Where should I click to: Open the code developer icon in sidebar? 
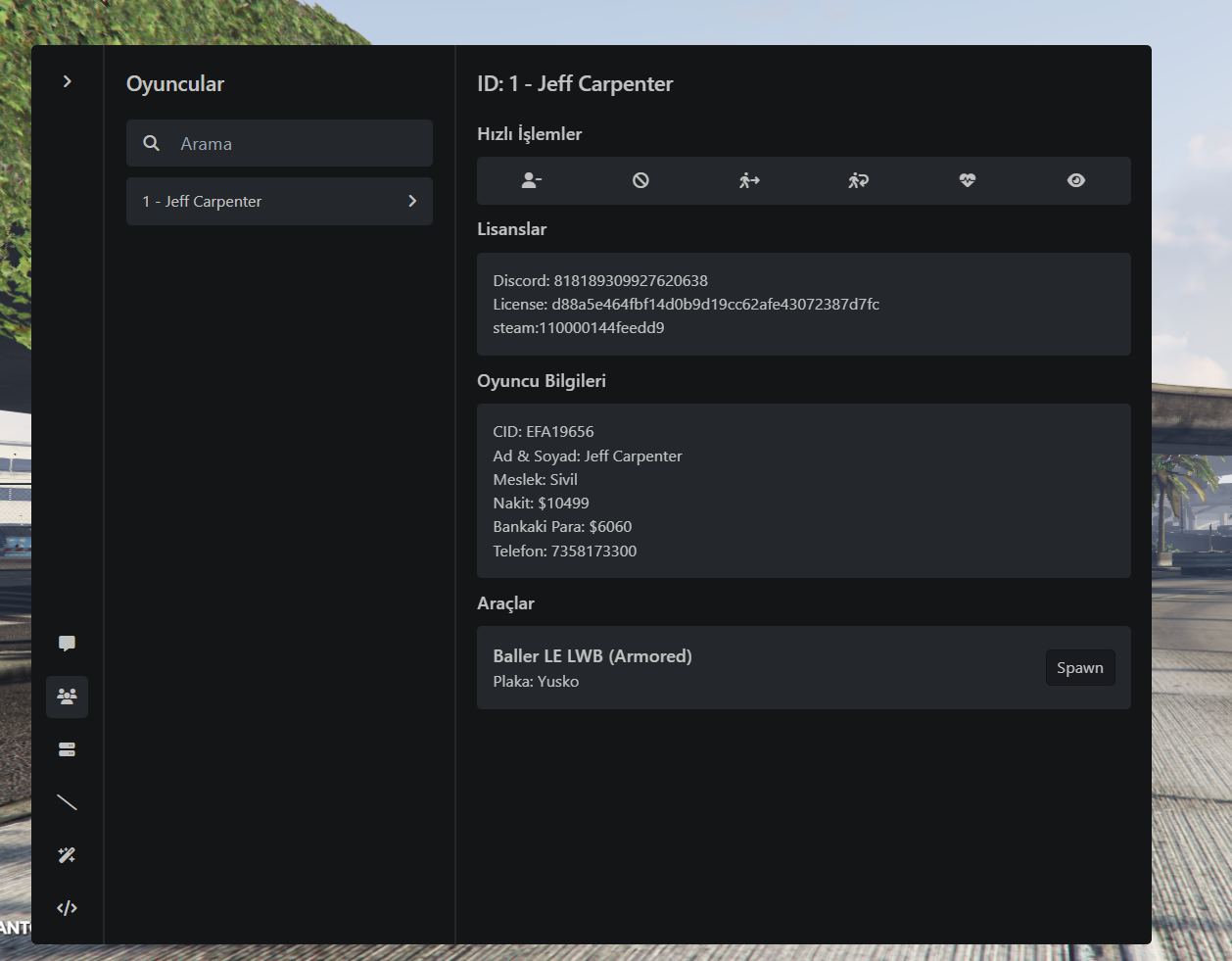[x=67, y=908]
